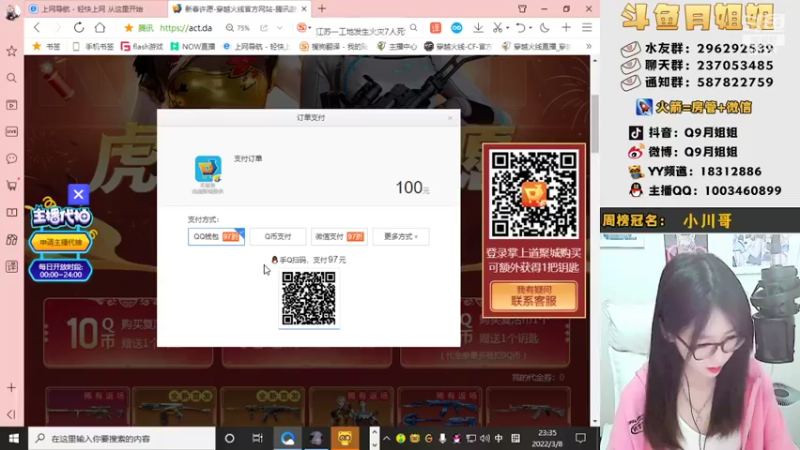Open sidebar chat bubble icon
This screenshot has width=800, height=450.
[x=11, y=159]
